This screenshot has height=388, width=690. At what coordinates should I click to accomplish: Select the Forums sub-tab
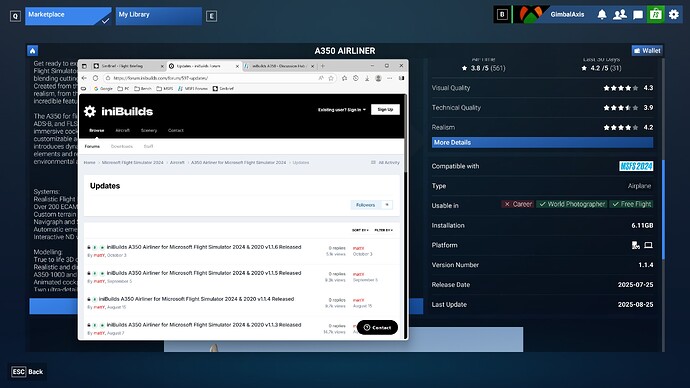click(92, 146)
